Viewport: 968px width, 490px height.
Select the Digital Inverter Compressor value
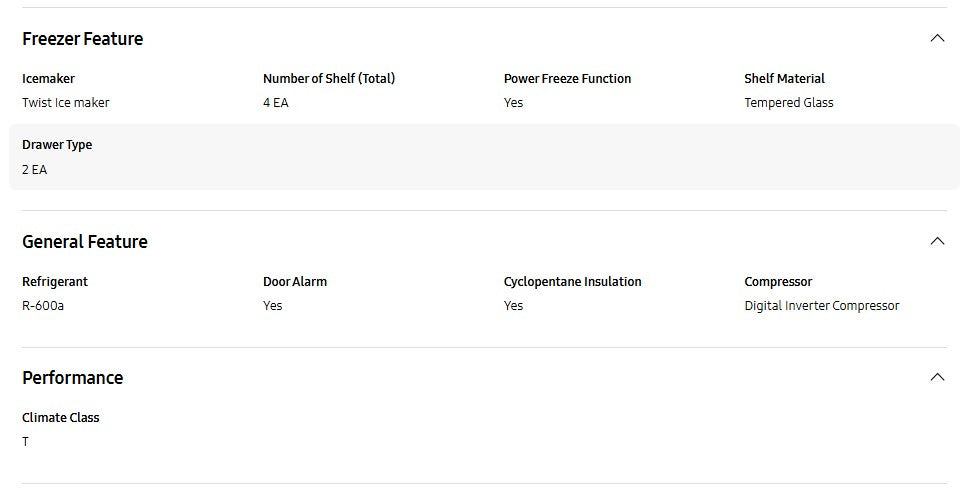tap(821, 306)
